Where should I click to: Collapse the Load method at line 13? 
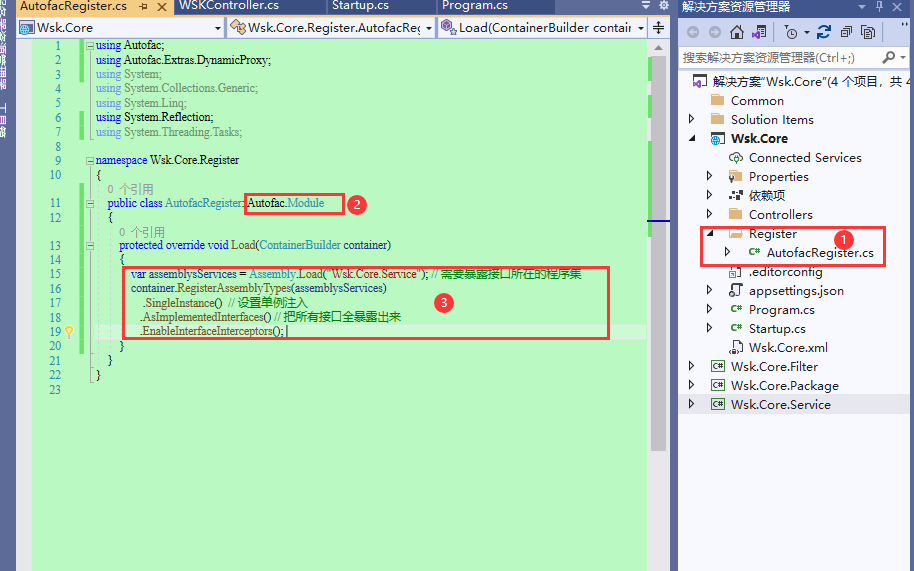point(90,245)
